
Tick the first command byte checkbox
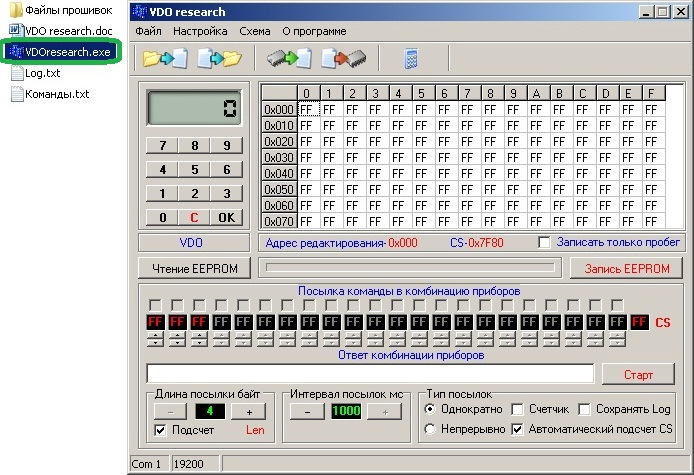coord(155,305)
